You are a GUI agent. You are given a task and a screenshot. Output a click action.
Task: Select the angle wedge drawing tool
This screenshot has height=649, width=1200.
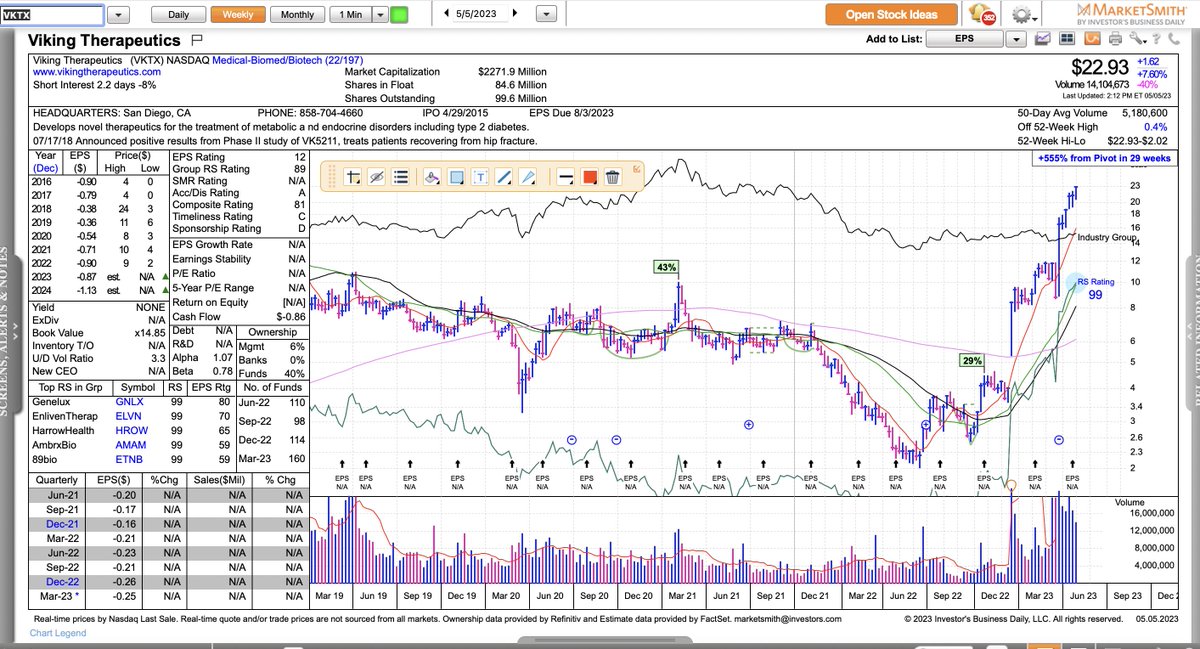(x=529, y=177)
